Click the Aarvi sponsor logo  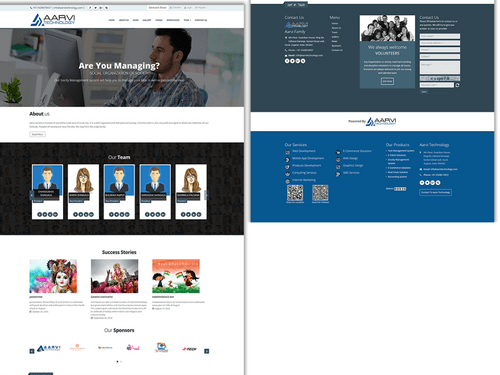[49, 349]
